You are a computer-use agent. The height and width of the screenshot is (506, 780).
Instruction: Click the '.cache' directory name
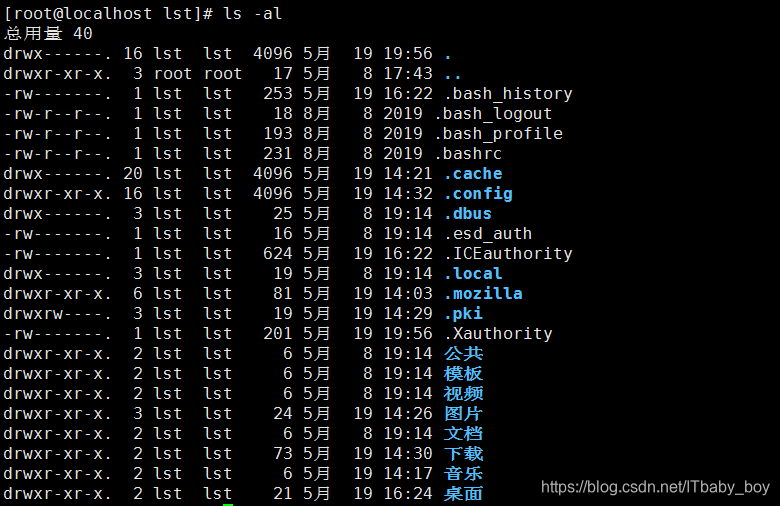pyautogui.click(x=473, y=174)
